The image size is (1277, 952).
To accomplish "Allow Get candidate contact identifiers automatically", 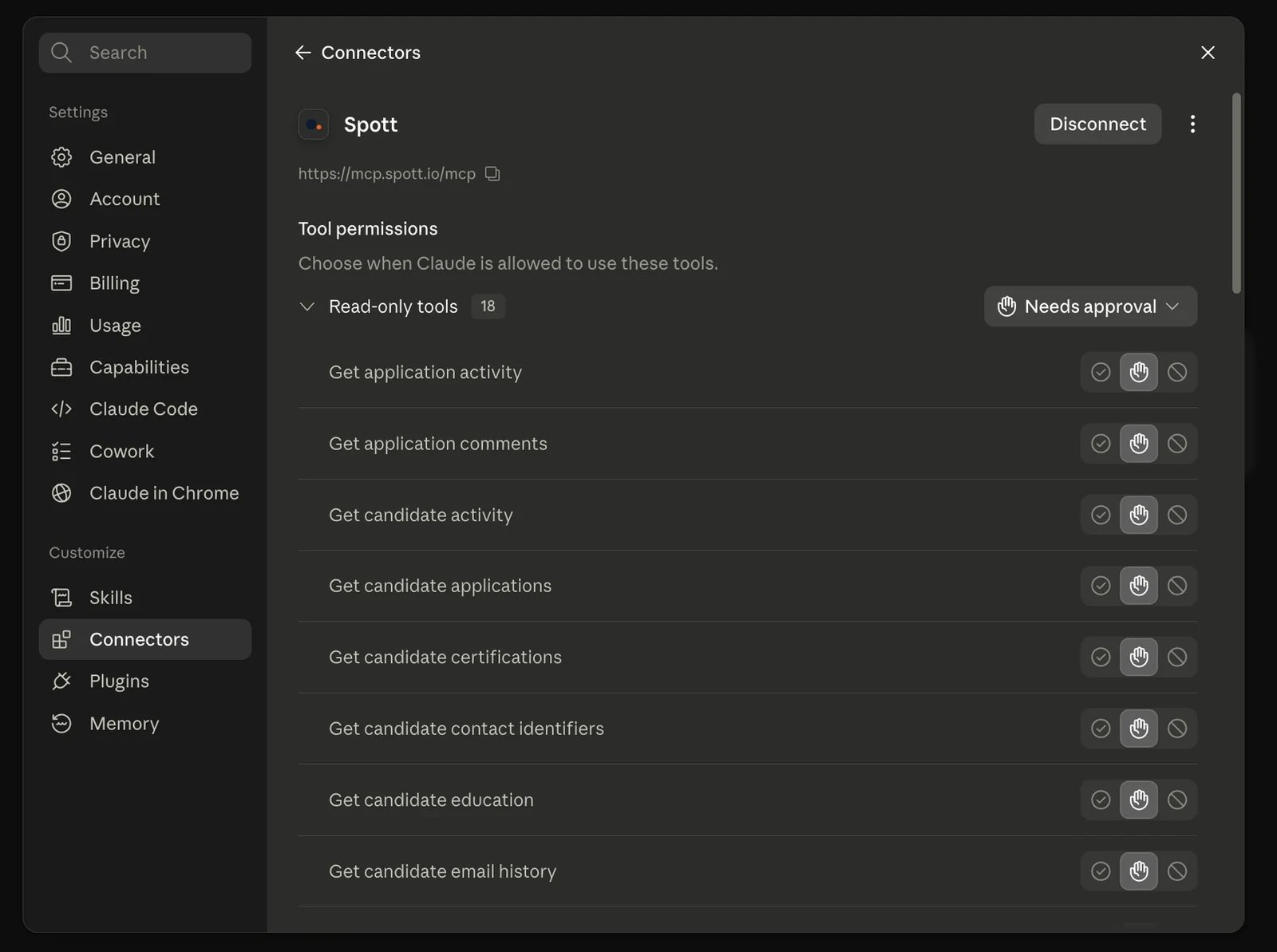I will tap(1101, 729).
